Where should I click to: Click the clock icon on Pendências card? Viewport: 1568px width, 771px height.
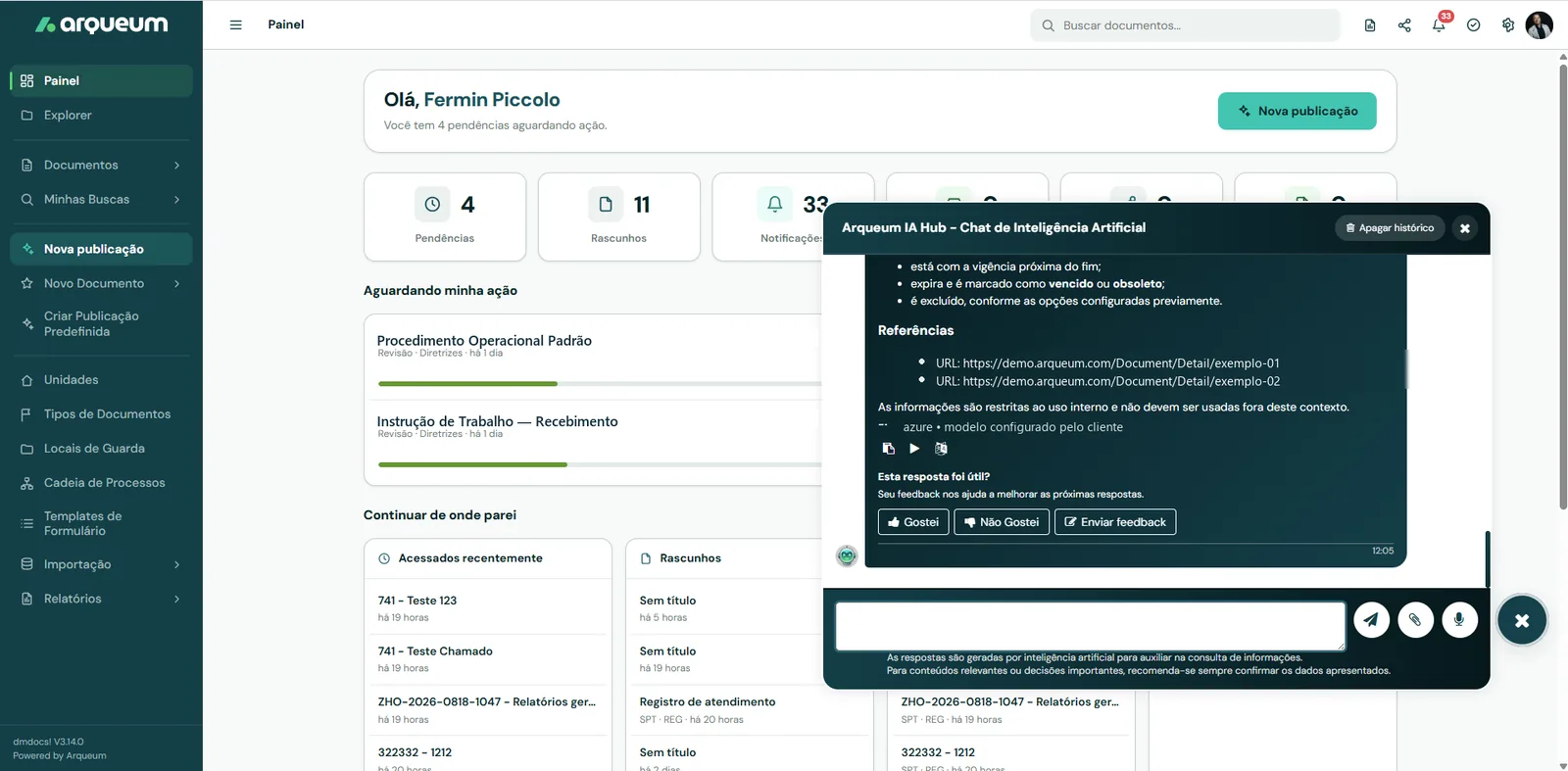click(x=432, y=204)
